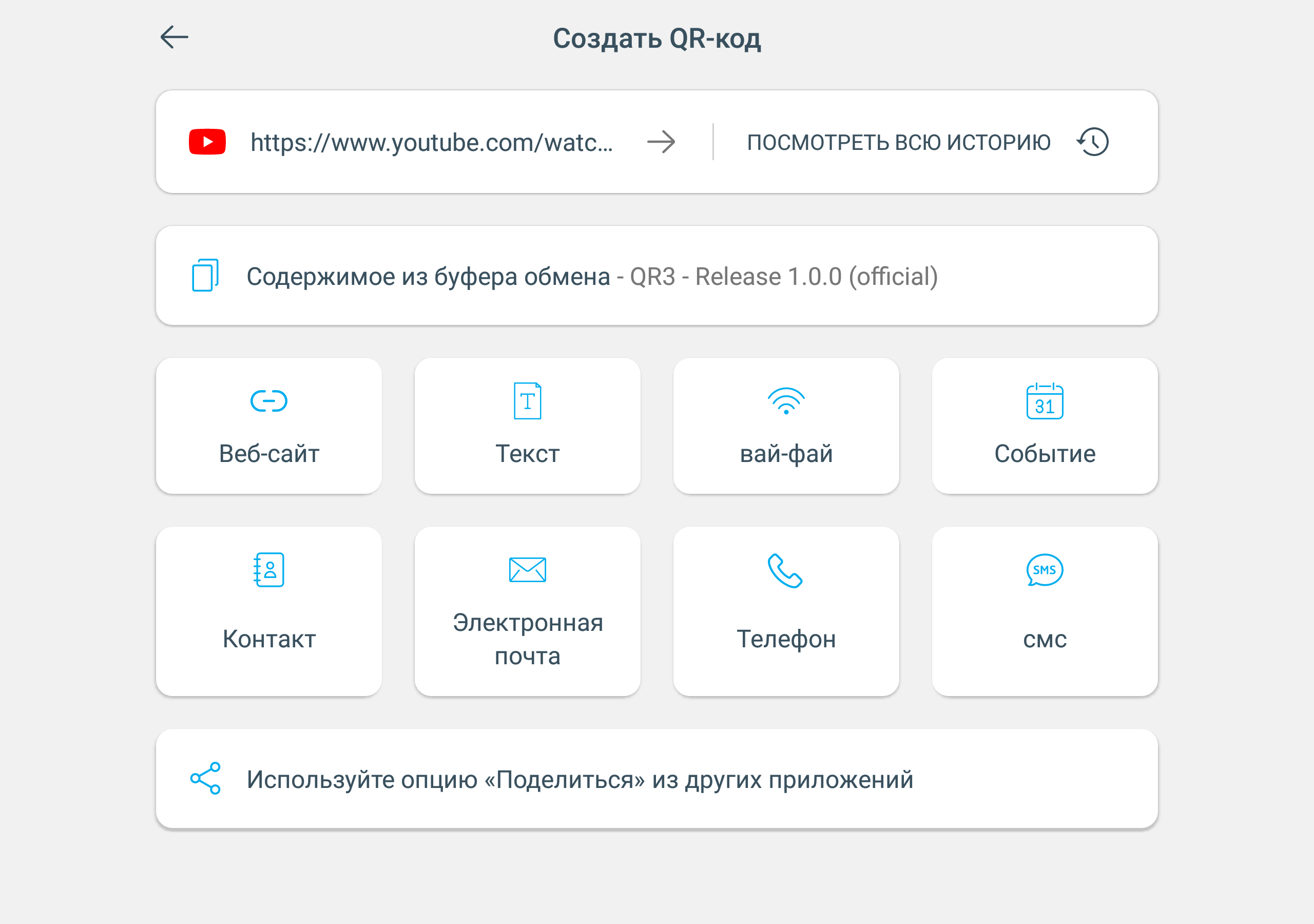Click the calendar 31 icon
This screenshot has width=1314, height=924.
coord(1045,401)
